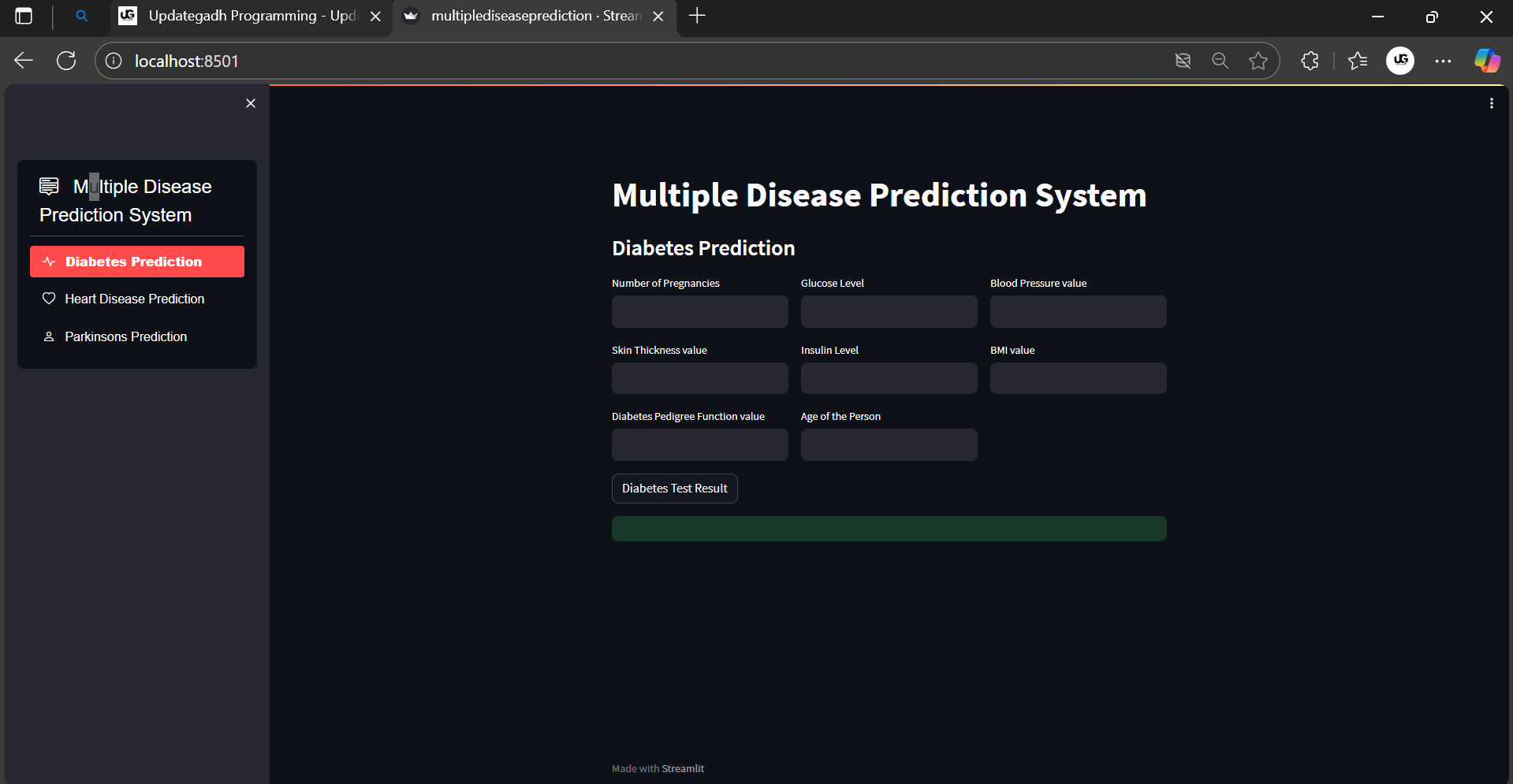Image resolution: width=1513 pixels, height=784 pixels.
Task: Click the browser back arrow
Action: pos(23,60)
